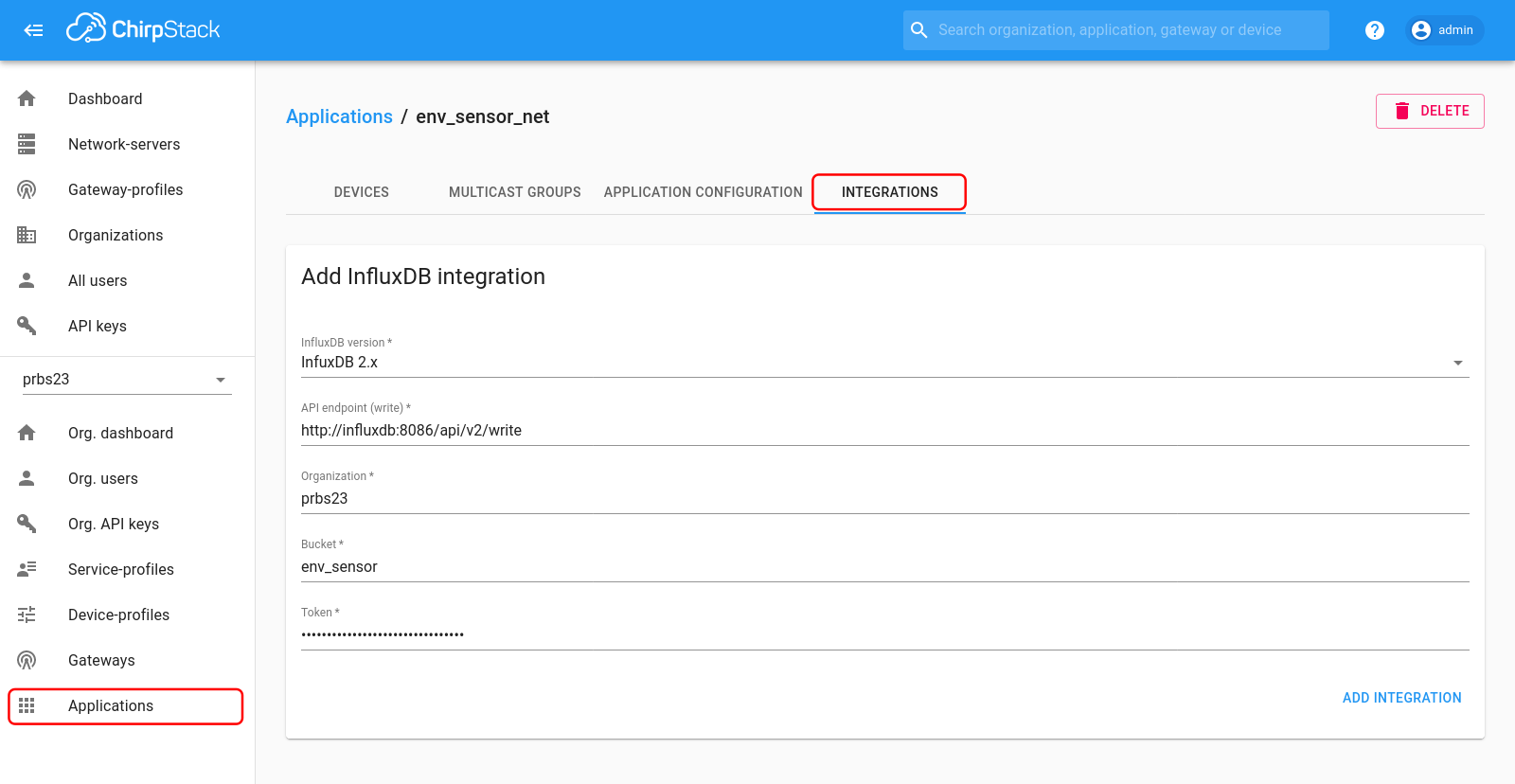Open Device-profiles
The image size is (1515, 784).
tap(127, 615)
